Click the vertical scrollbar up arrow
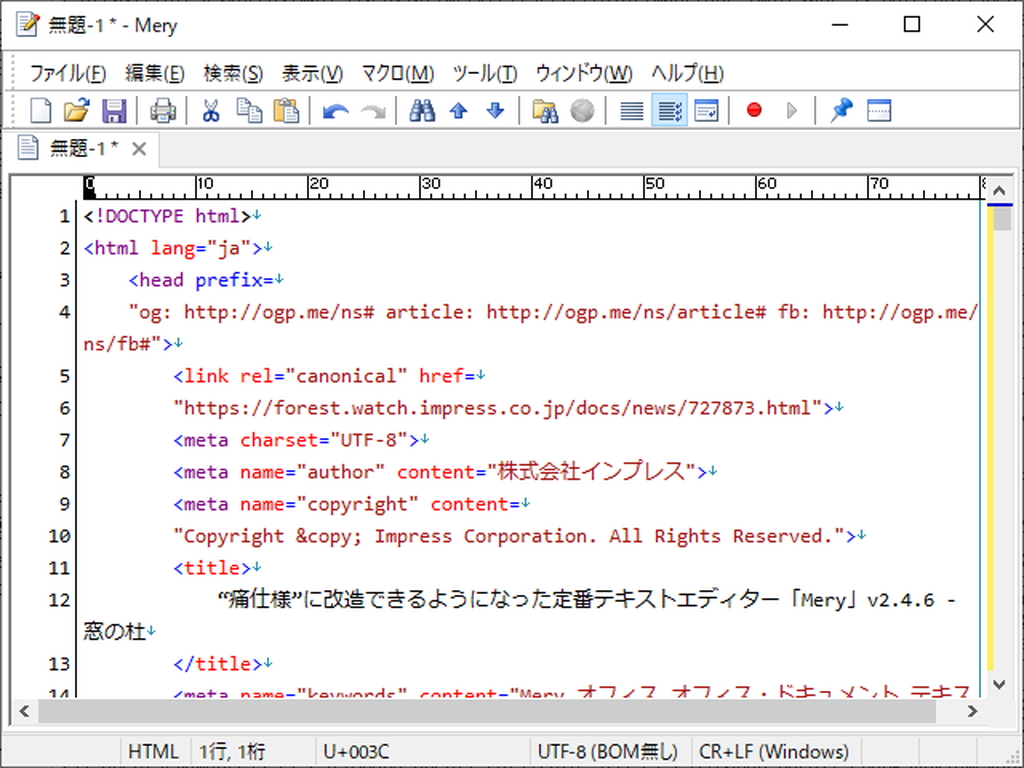Image resolution: width=1024 pixels, height=768 pixels. click(x=999, y=190)
